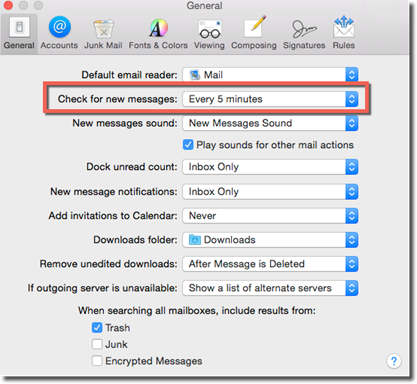Screen dimensions: 417x384
Task: Click the 'General' window title text
Action: [204, 5]
